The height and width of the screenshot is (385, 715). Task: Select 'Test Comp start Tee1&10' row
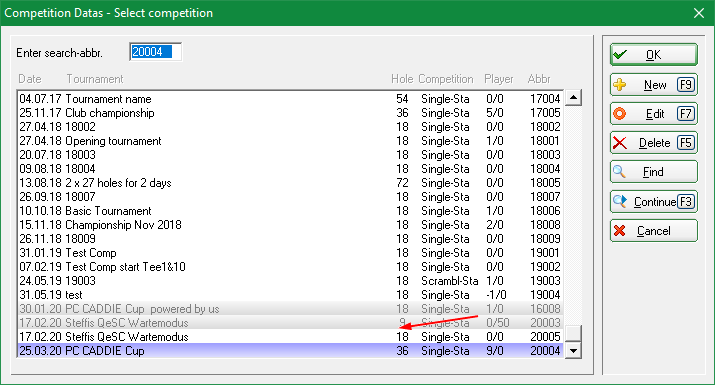pos(290,267)
